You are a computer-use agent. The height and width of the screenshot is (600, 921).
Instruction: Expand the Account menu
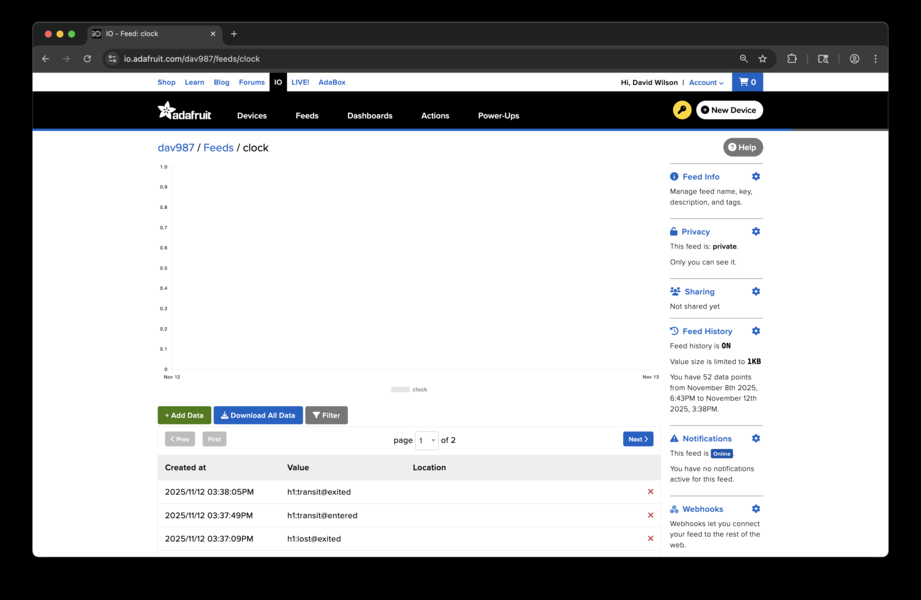click(x=707, y=82)
